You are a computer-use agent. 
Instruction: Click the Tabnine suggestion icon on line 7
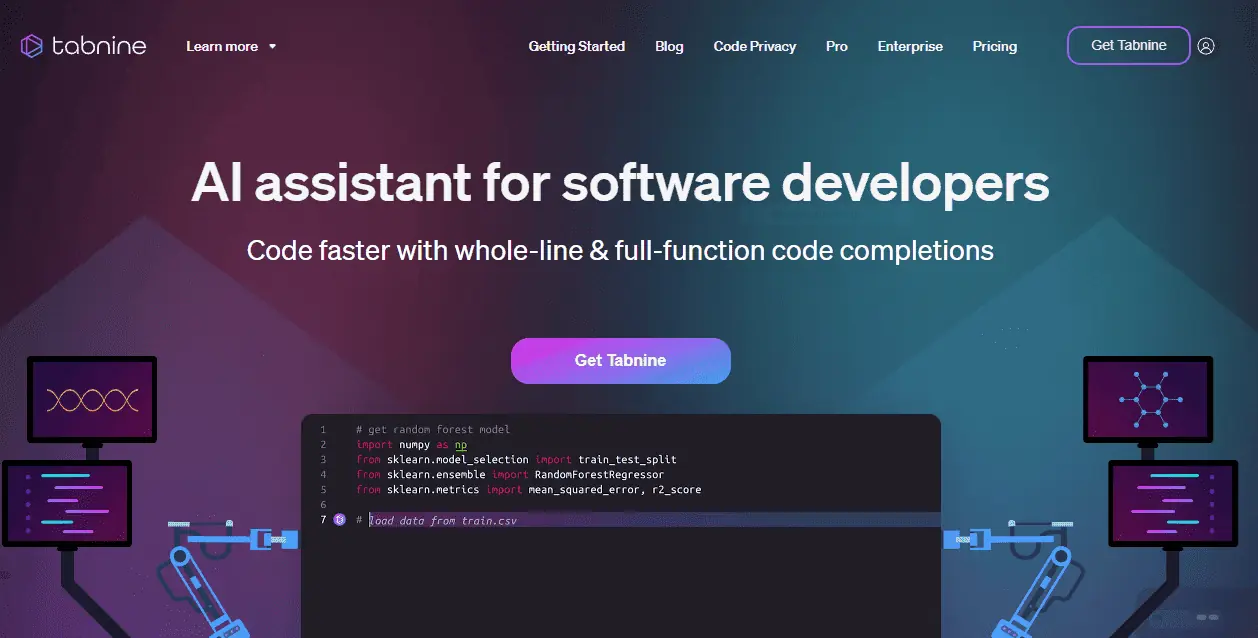coord(339,520)
